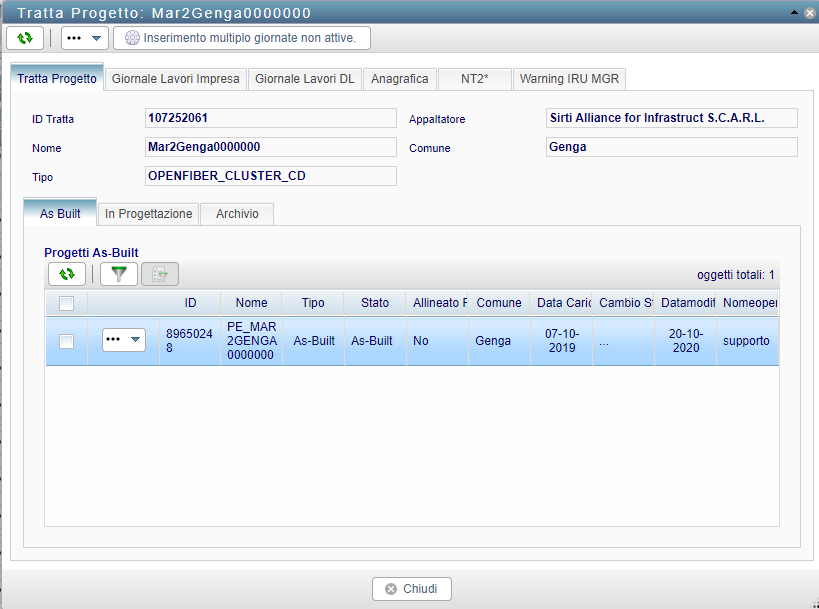819x609 pixels.
Task: Open the In Progettazione sub-tab
Action: click(x=148, y=214)
